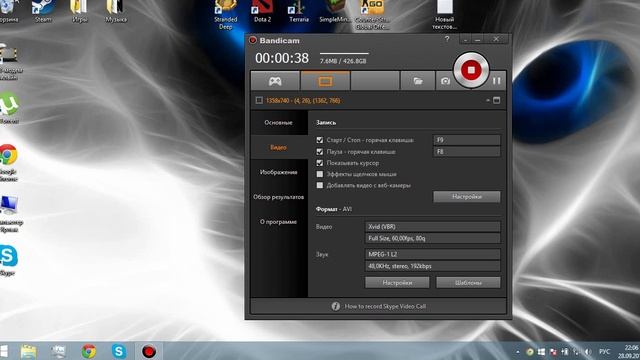Click the 48.0KHz, stereo, 192kbps field

[x=433, y=266]
